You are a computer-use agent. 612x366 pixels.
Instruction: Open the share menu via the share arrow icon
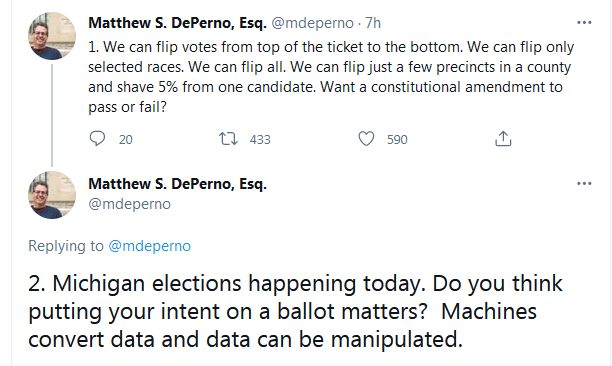(503, 139)
